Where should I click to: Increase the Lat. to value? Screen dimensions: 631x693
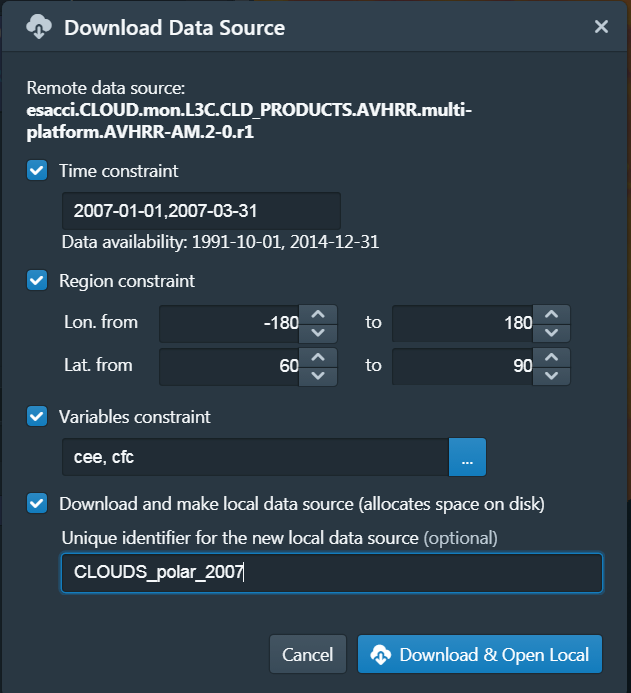551,357
